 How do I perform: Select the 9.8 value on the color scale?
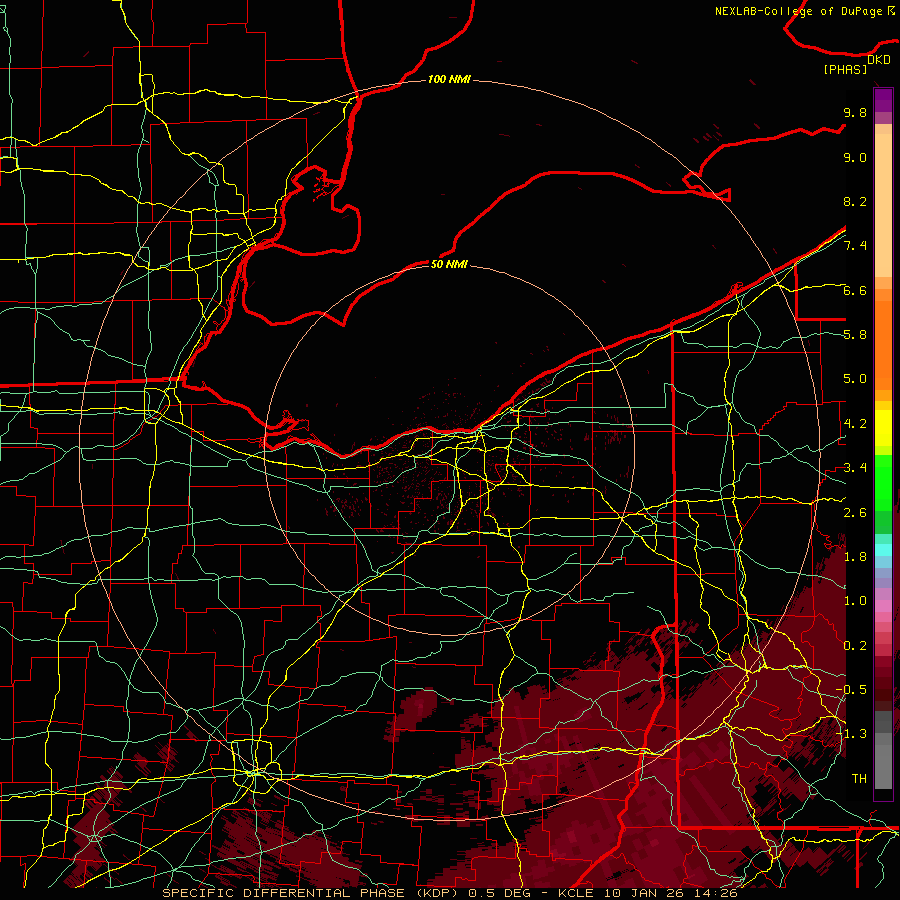[855, 112]
